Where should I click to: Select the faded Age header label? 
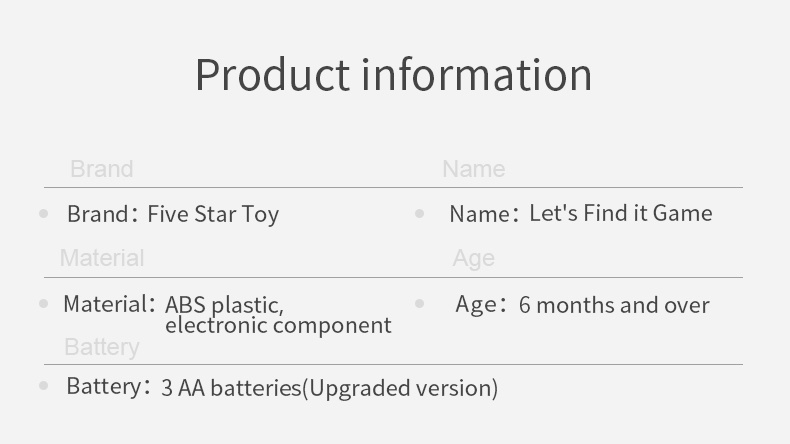pos(474,259)
